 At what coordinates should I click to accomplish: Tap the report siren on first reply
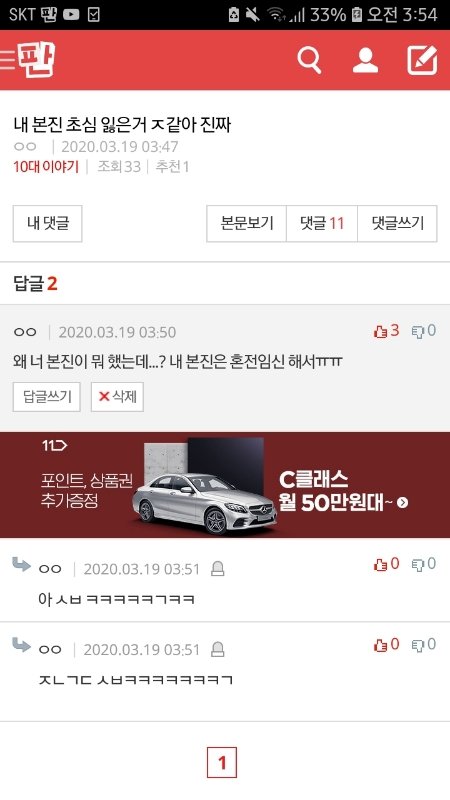tap(218, 568)
